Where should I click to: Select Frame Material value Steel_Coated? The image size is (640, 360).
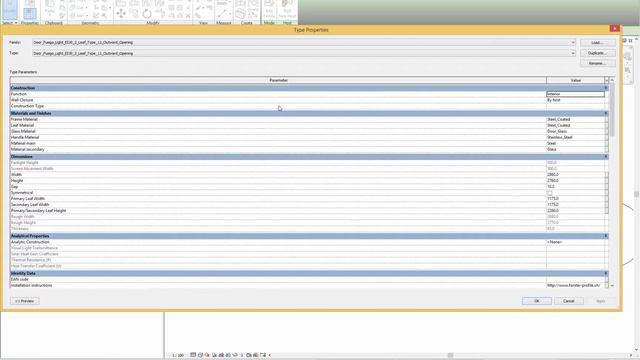(x=576, y=120)
